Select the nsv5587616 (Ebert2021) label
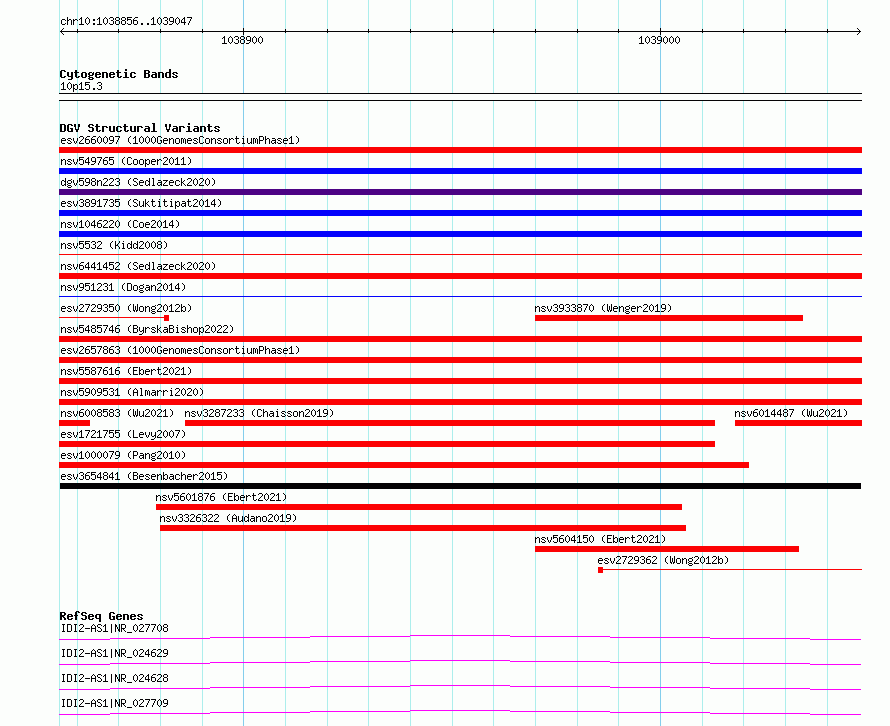890x726 pixels. click(126, 371)
